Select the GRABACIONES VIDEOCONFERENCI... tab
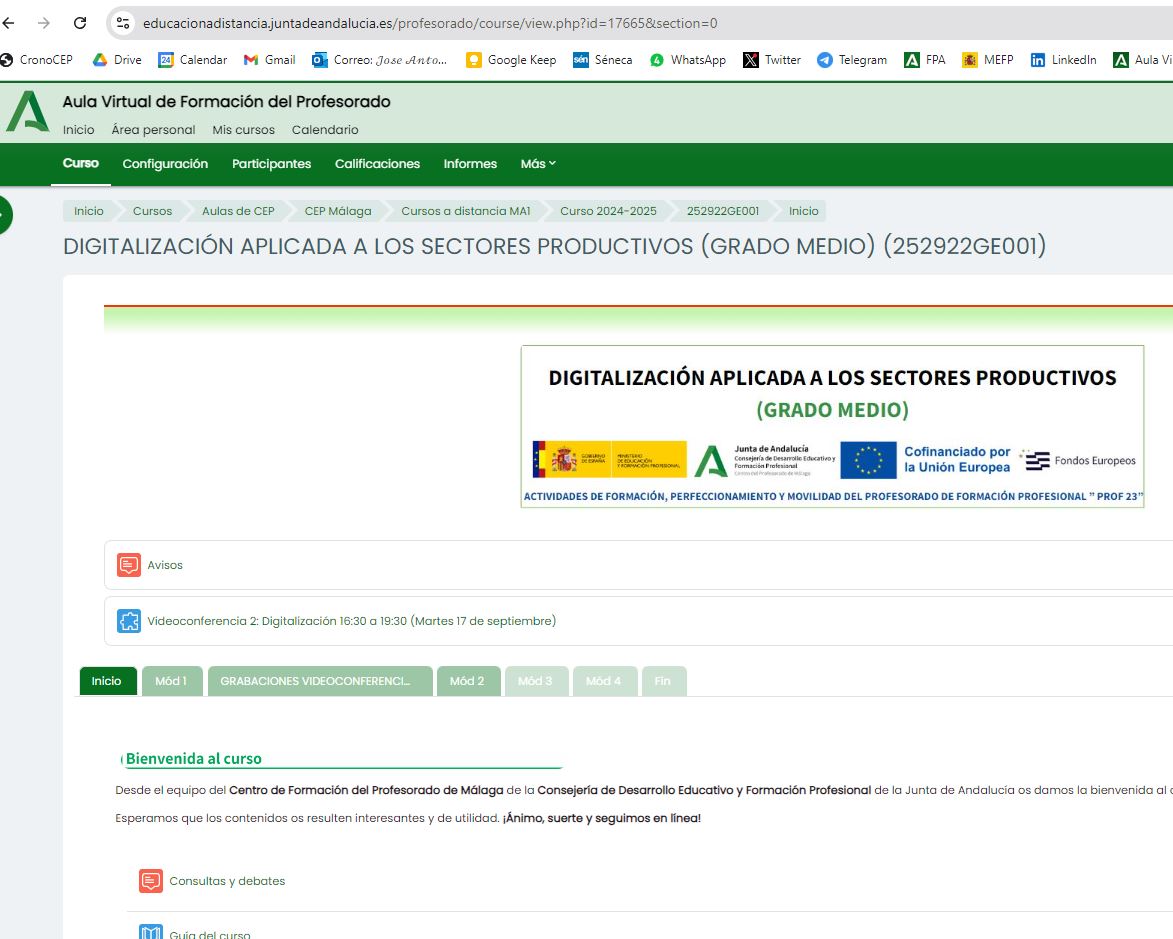Screen dimensions: 1173x939 point(320,681)
